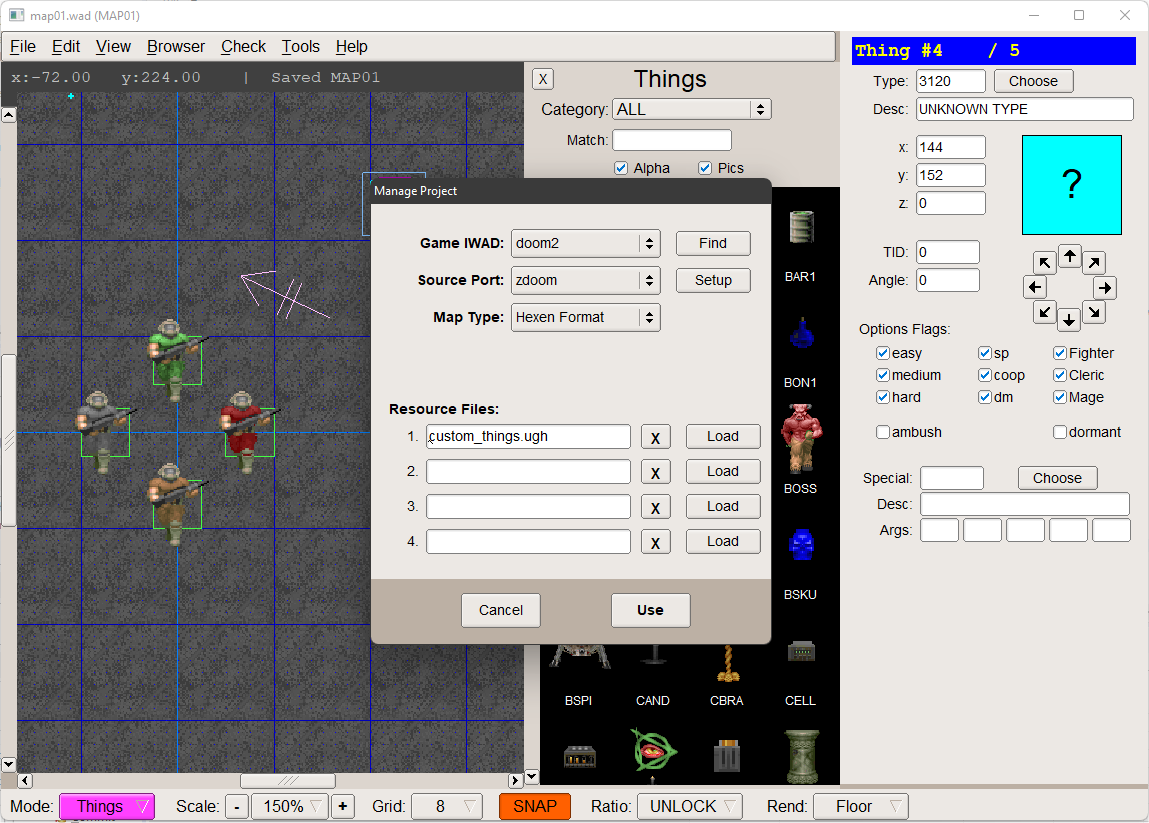Pick the BON1 blue potion thing
The image size is (1149, 823).
(x=802, y=333)
